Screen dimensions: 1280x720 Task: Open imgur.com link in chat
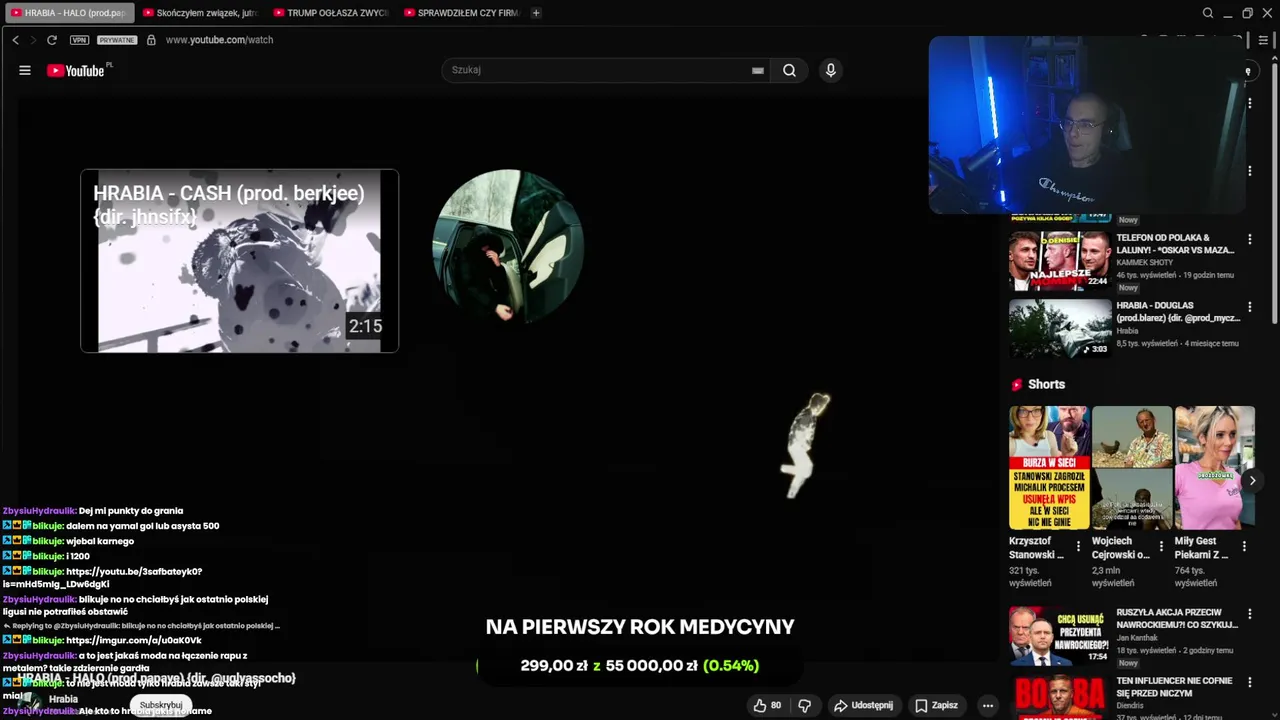tap(134, 640)
